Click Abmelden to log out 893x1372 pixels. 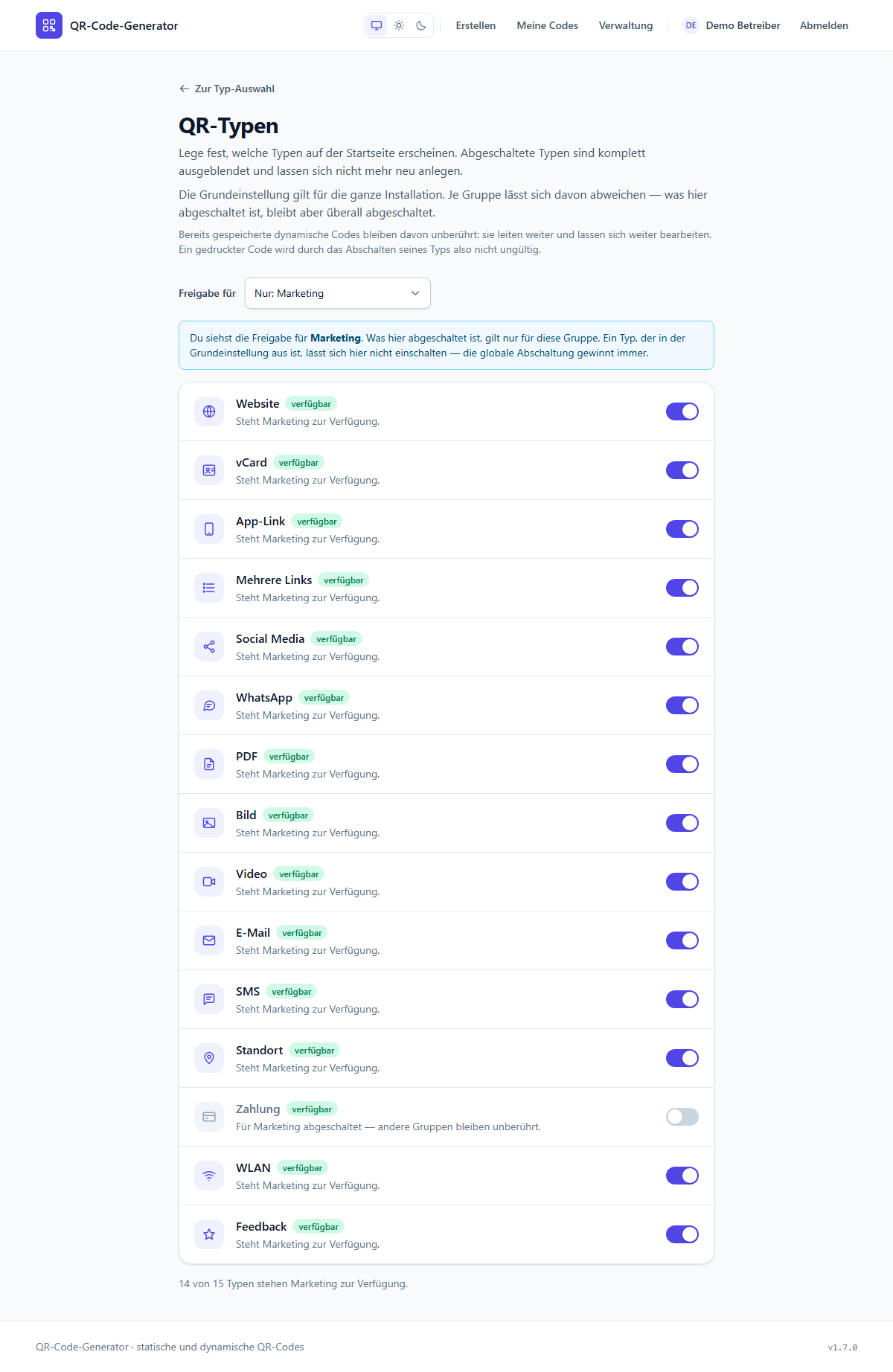824,25
